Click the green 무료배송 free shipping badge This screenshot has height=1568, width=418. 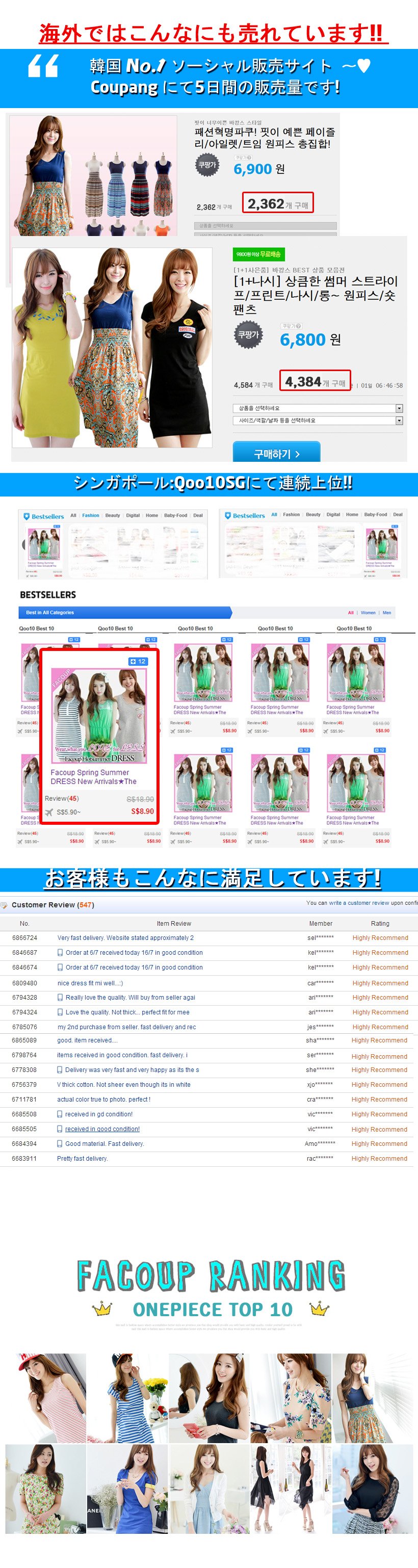258,254
